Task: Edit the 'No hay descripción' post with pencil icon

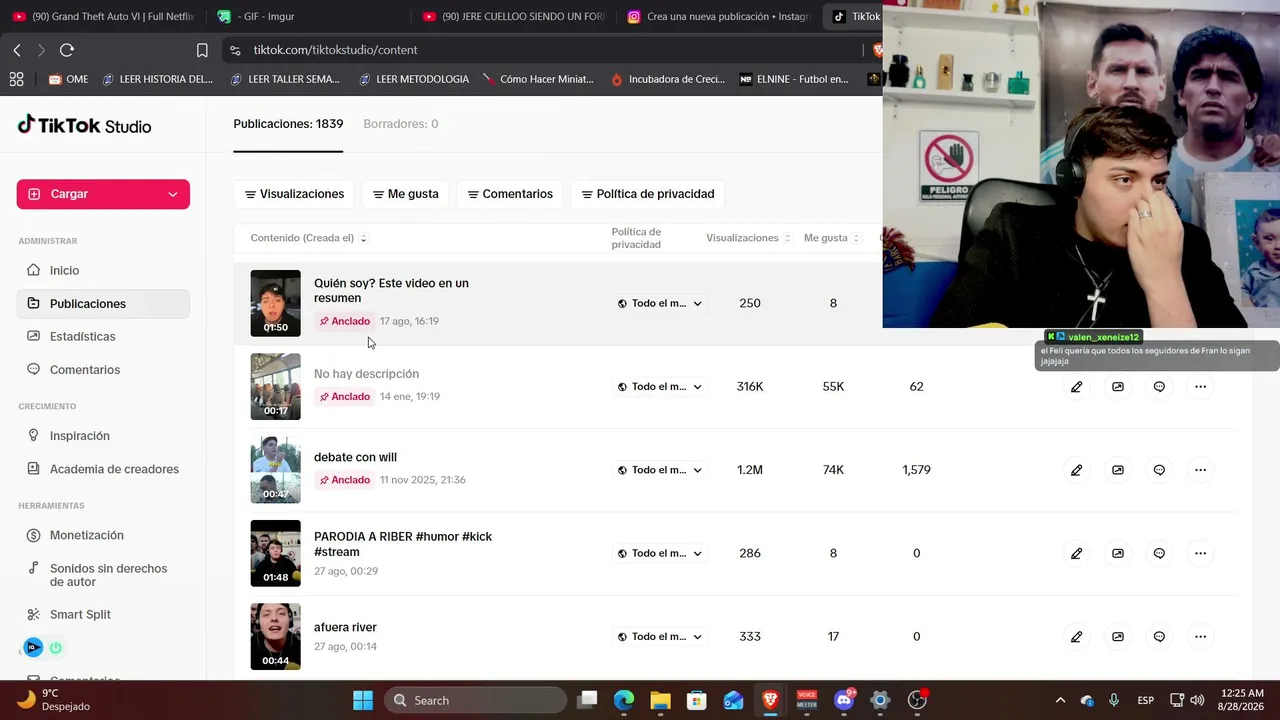Action: click(x=1076, y=387)
